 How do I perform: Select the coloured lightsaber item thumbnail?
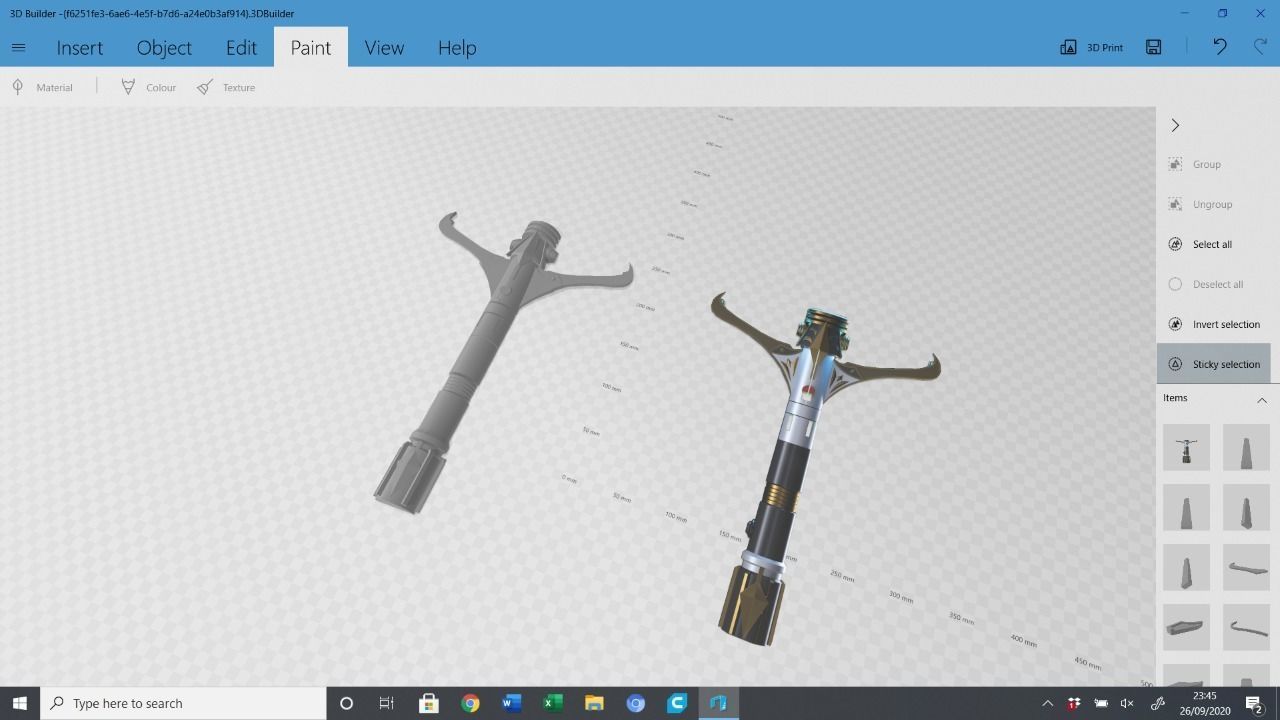click(x=1186, y=447)
